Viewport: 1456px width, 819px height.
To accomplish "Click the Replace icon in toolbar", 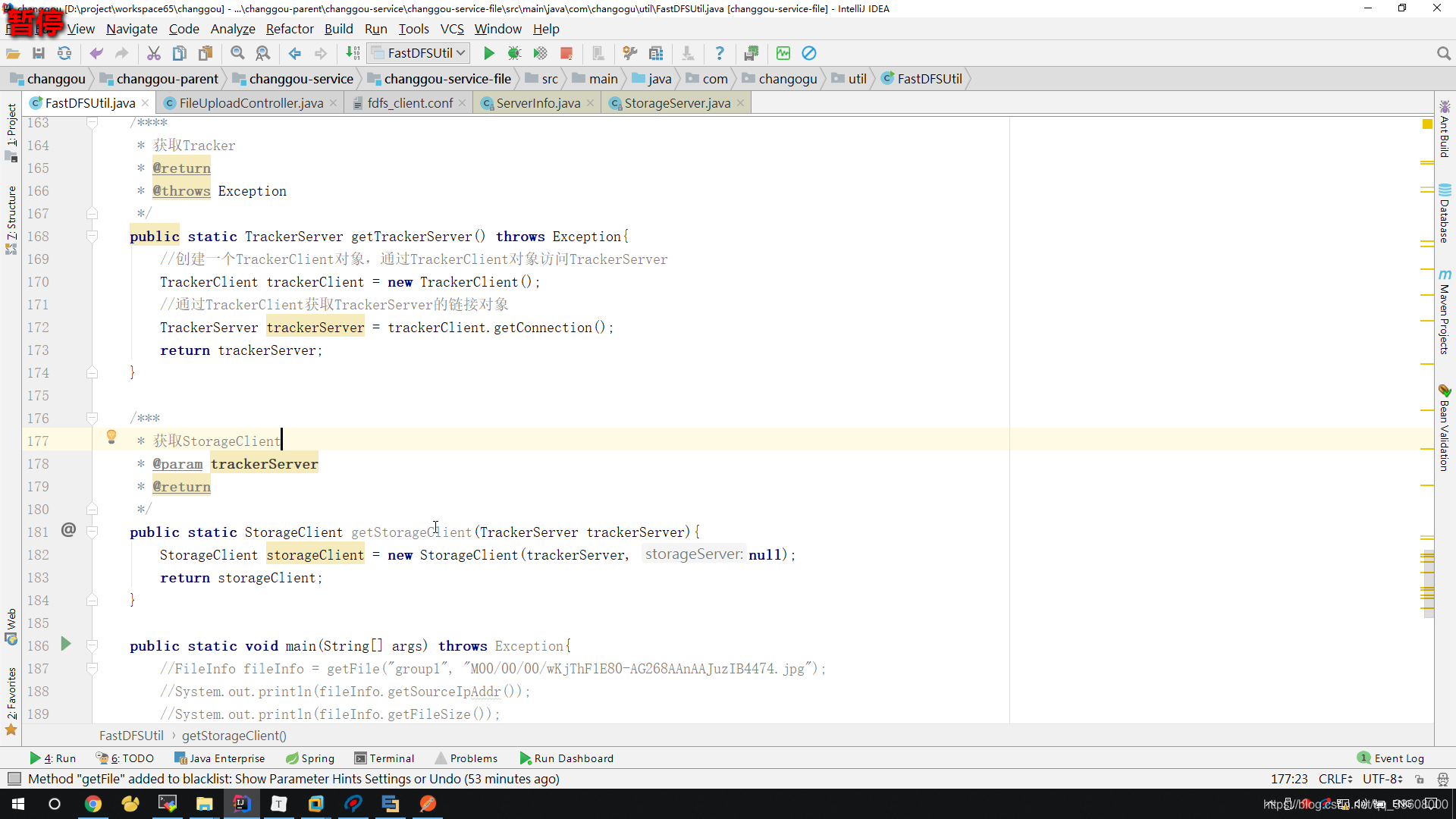I will (263, 53).
